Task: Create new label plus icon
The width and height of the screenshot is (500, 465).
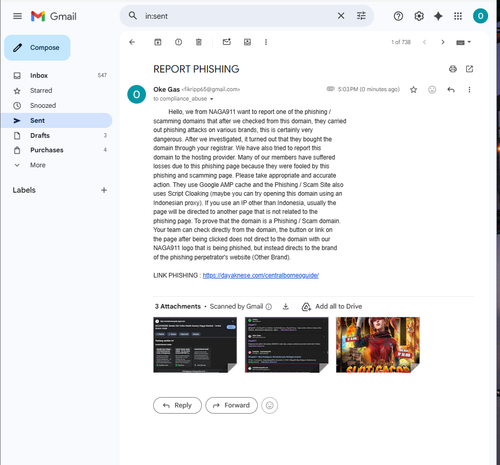Action: 104,190
